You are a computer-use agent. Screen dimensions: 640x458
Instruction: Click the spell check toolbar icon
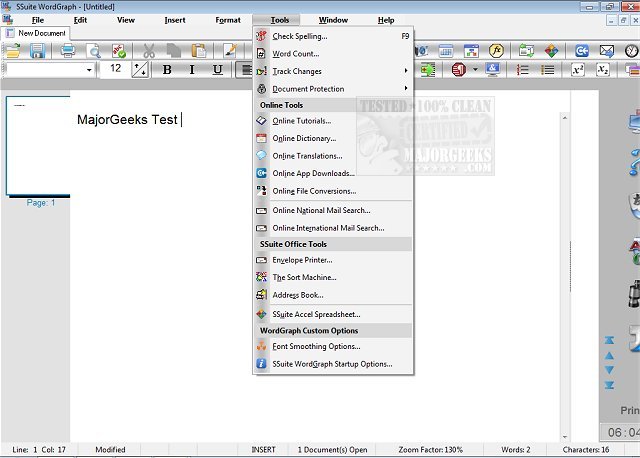[119, 51]
